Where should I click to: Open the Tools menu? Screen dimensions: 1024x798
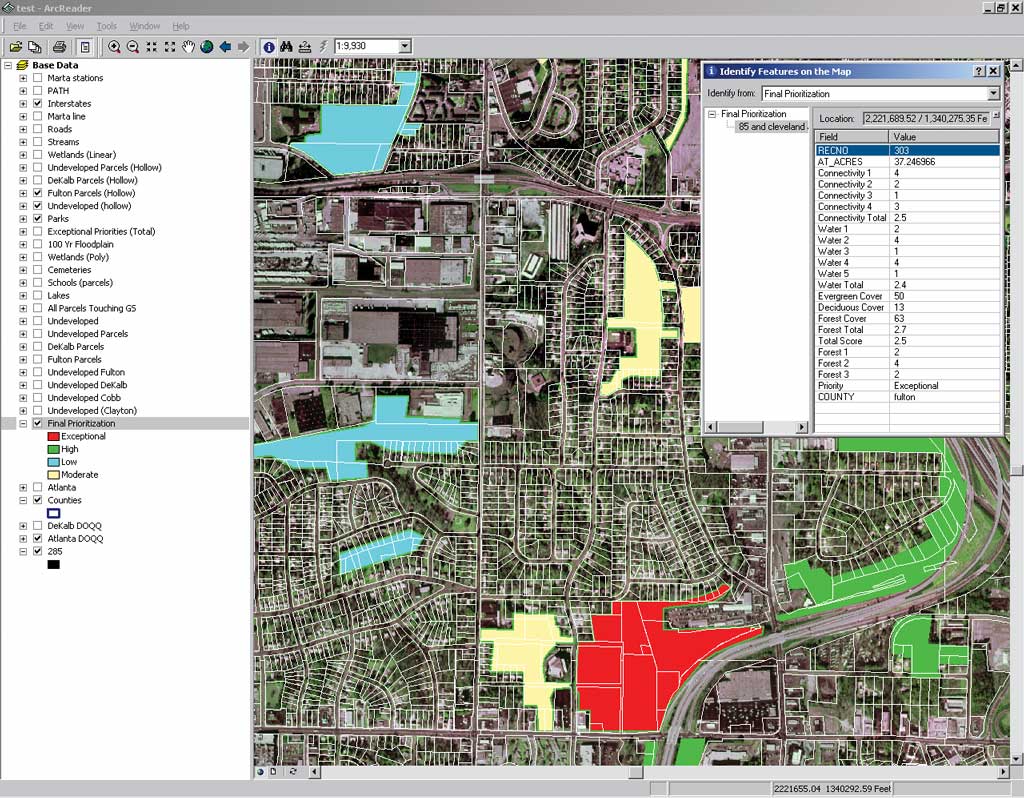tap(106, 26)
